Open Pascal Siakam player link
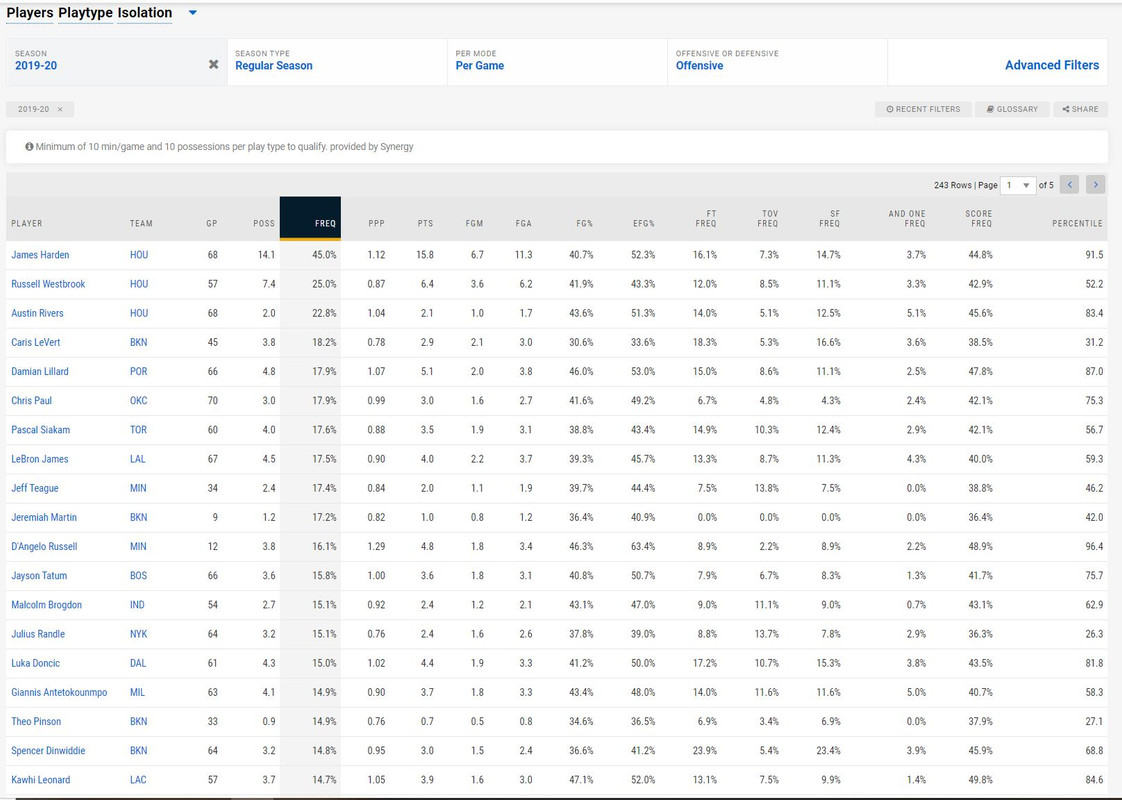 tap(41, 430)
